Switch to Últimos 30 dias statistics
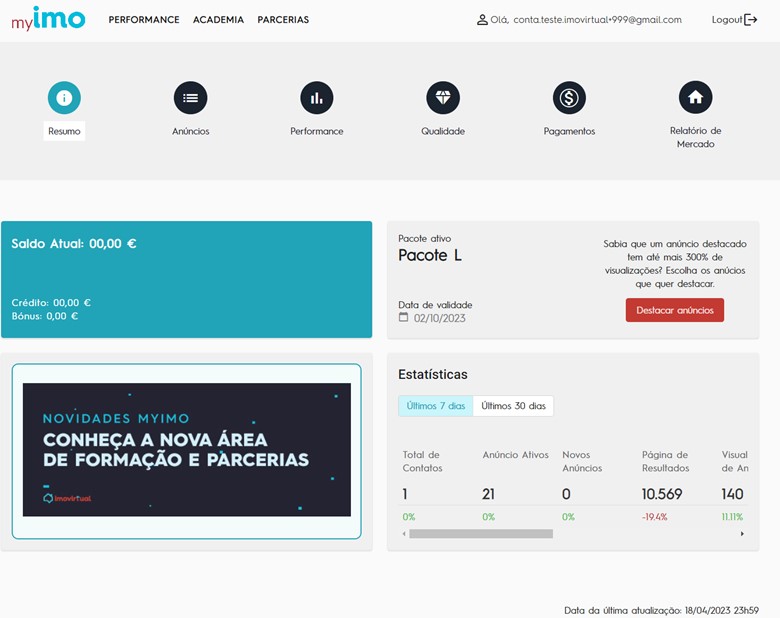 [513, 406]
